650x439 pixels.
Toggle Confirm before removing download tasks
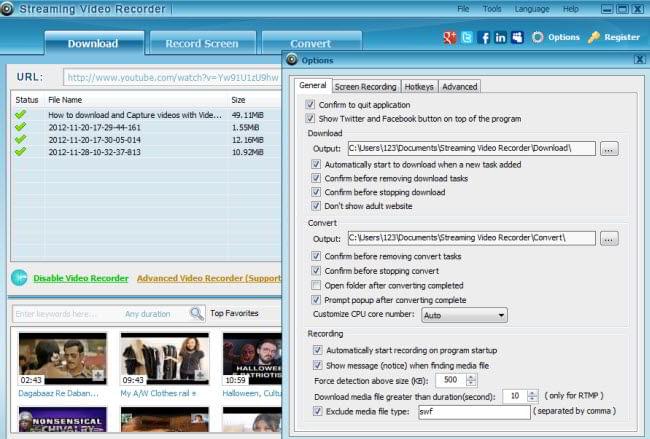pos(316,178)
